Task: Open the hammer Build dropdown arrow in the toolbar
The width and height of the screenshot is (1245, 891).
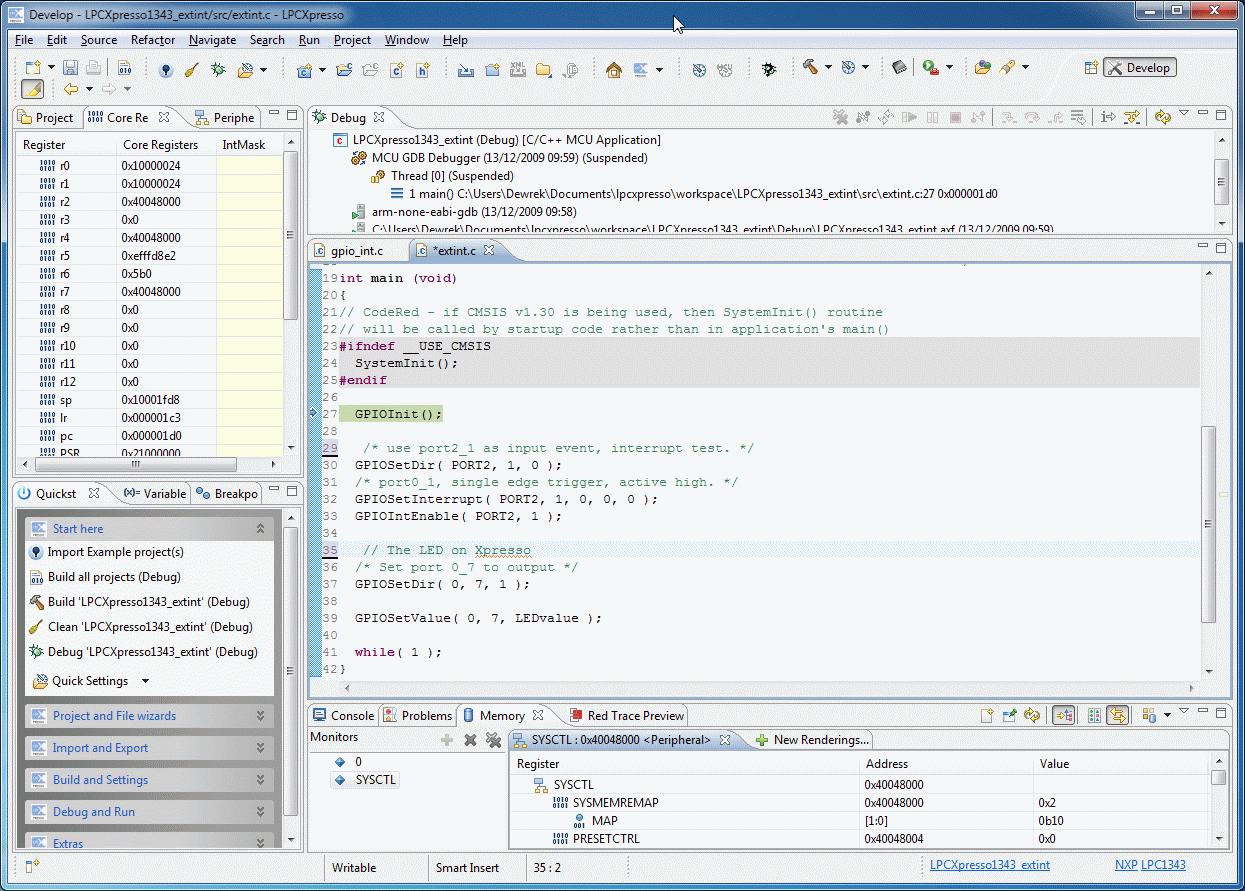Action: click(x=828, y=67)
